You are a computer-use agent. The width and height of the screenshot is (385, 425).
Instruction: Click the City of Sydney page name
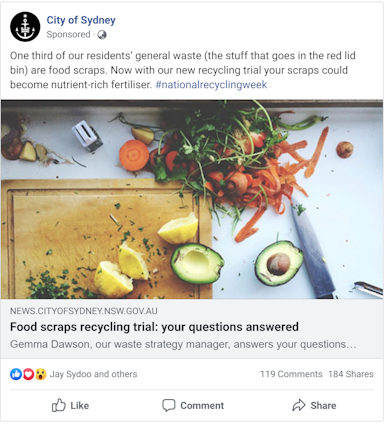coord(81,20)
